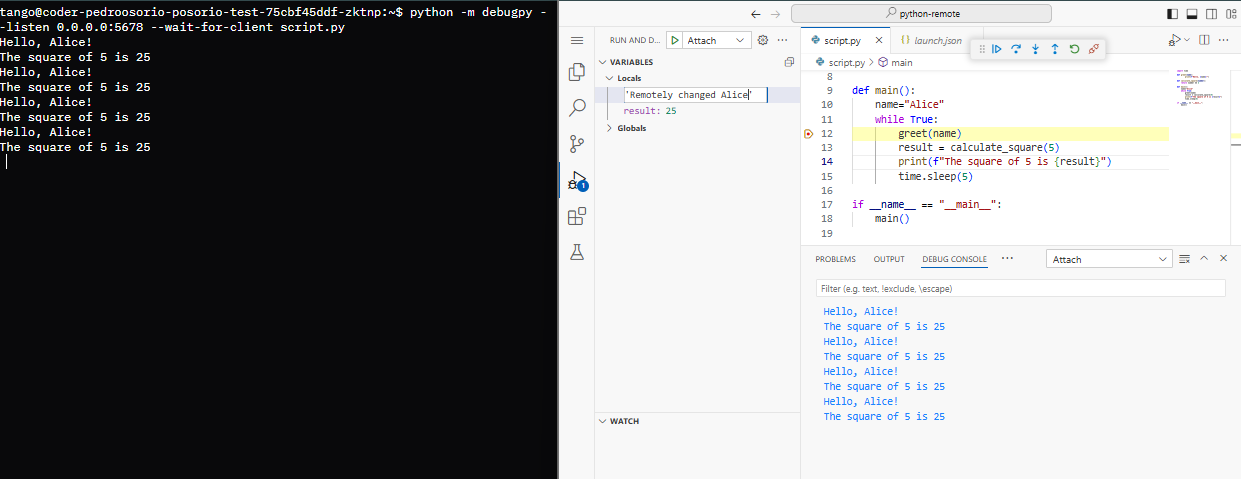Screen dimensions: 1241x479
Task: Click Continue in the debug toolbar
Action: tap(997, 49)
